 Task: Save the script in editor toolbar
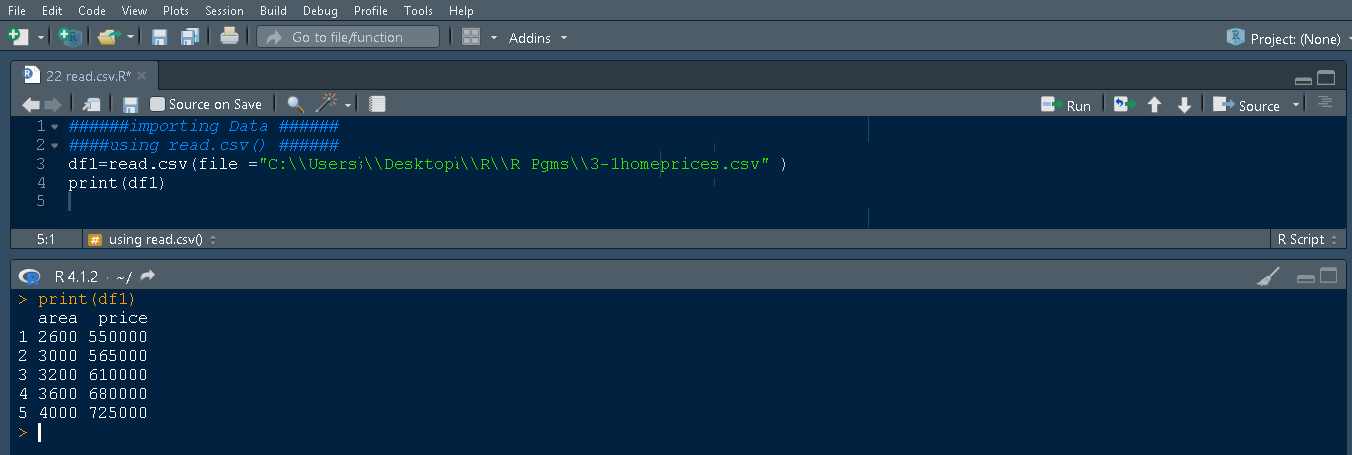coord(130,104)
